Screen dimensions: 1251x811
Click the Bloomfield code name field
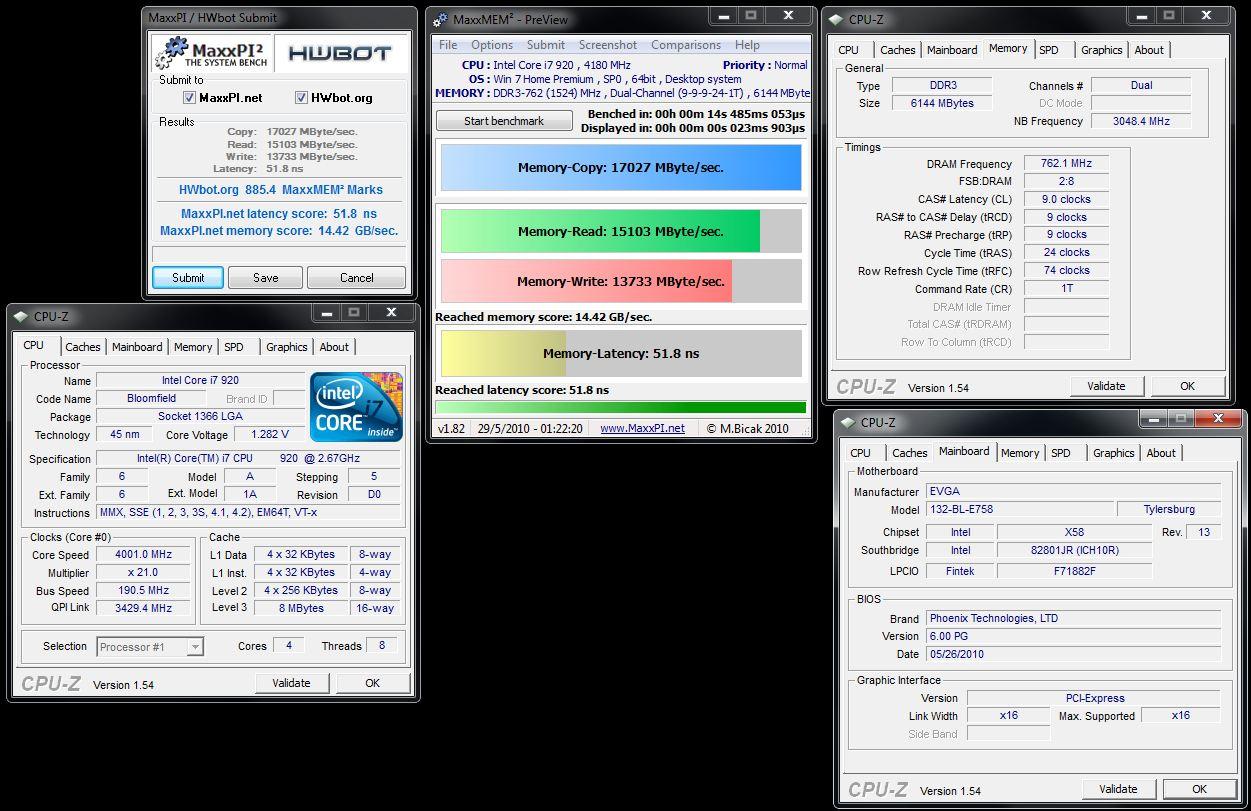pos(152,398)
